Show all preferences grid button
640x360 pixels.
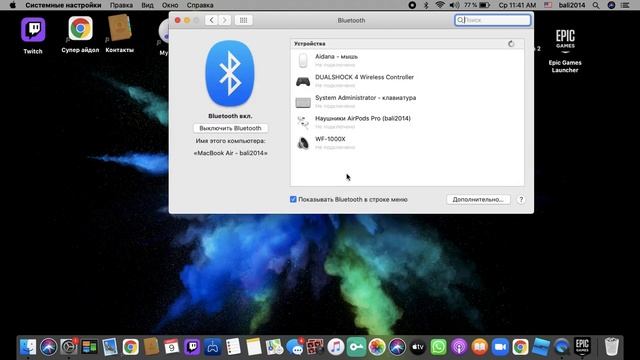(x=243, y=20)
